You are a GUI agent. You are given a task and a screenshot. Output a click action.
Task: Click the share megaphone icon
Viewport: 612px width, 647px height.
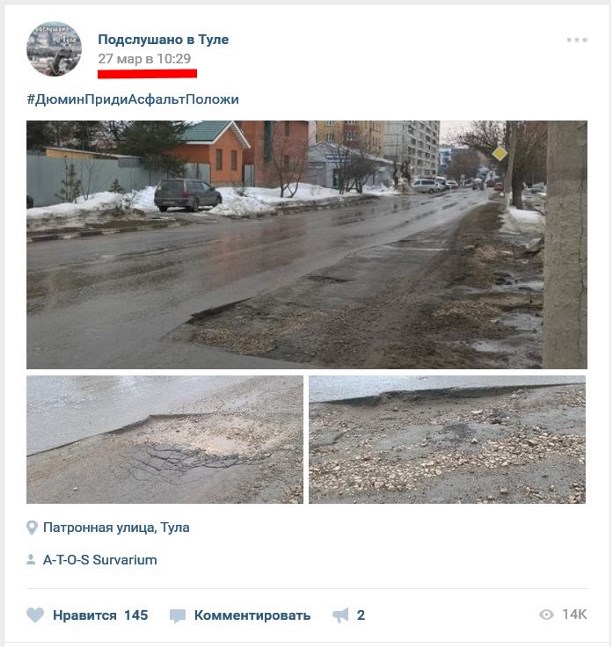pos(340,615)
